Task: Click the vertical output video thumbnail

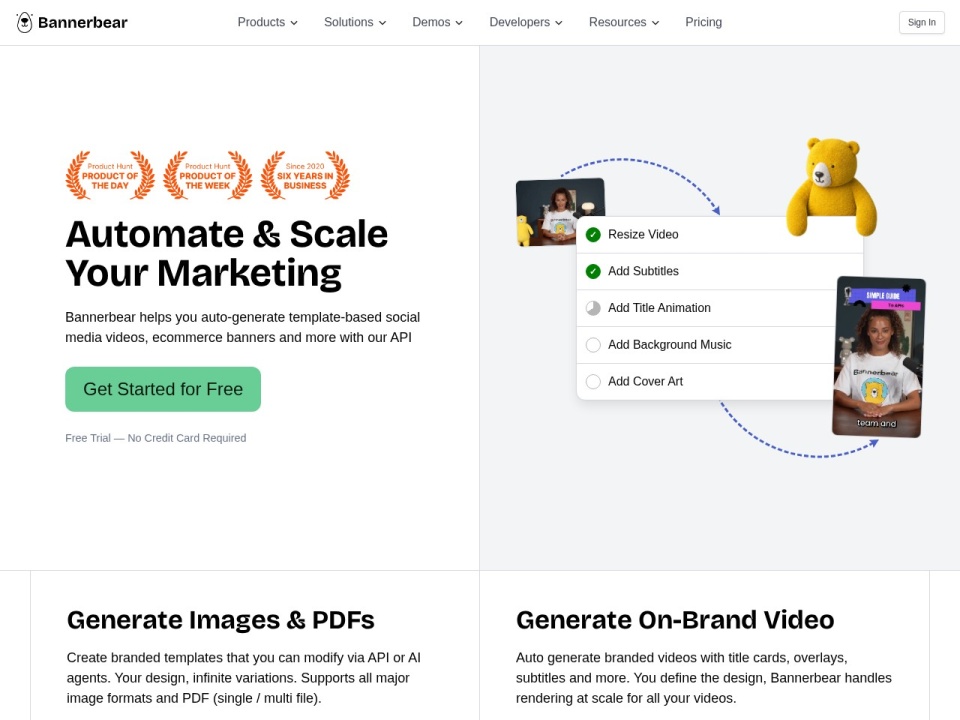Action: [879, 357]
